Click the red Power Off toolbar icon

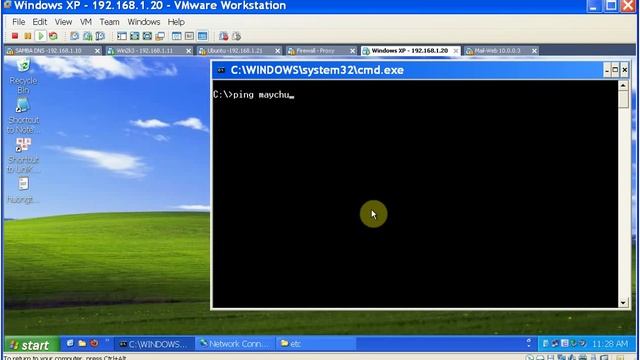15,36
